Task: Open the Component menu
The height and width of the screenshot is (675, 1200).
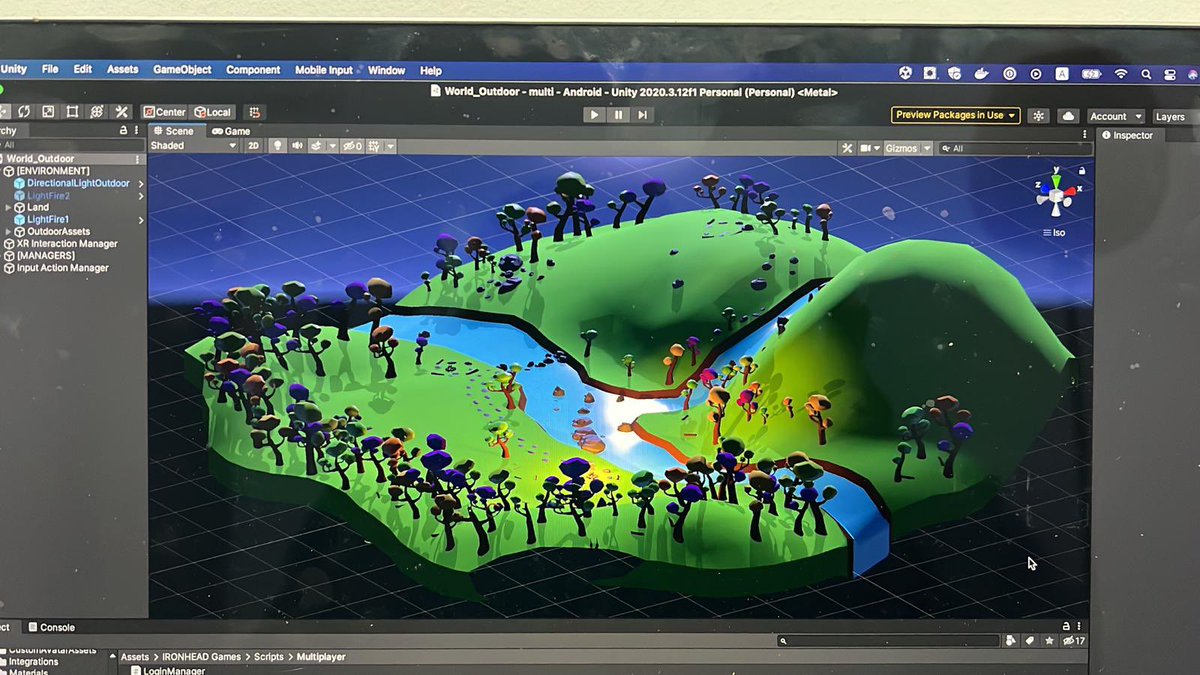Action: (253, 70)
